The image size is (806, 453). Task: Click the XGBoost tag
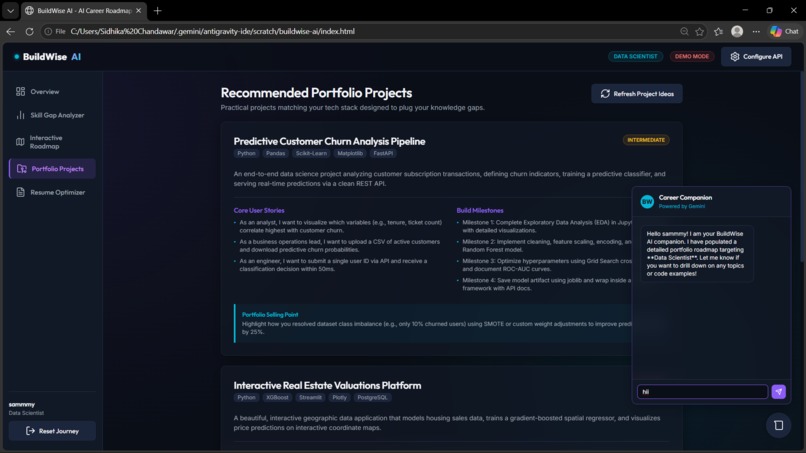tap(277, 397)
